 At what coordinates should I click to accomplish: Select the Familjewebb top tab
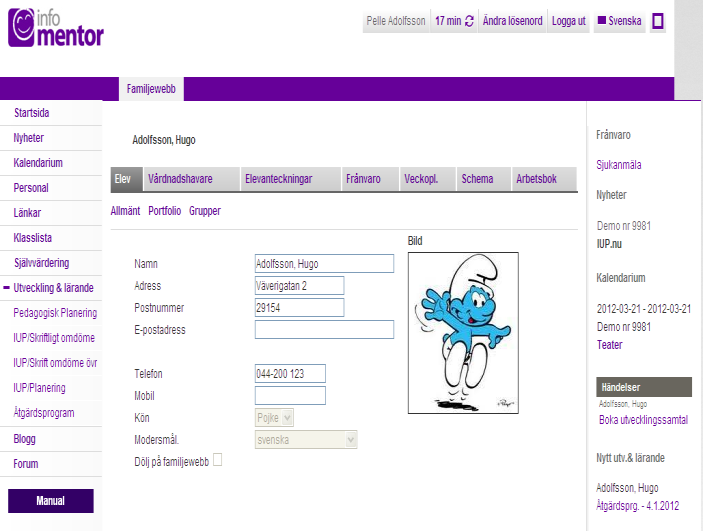point(151,89)
